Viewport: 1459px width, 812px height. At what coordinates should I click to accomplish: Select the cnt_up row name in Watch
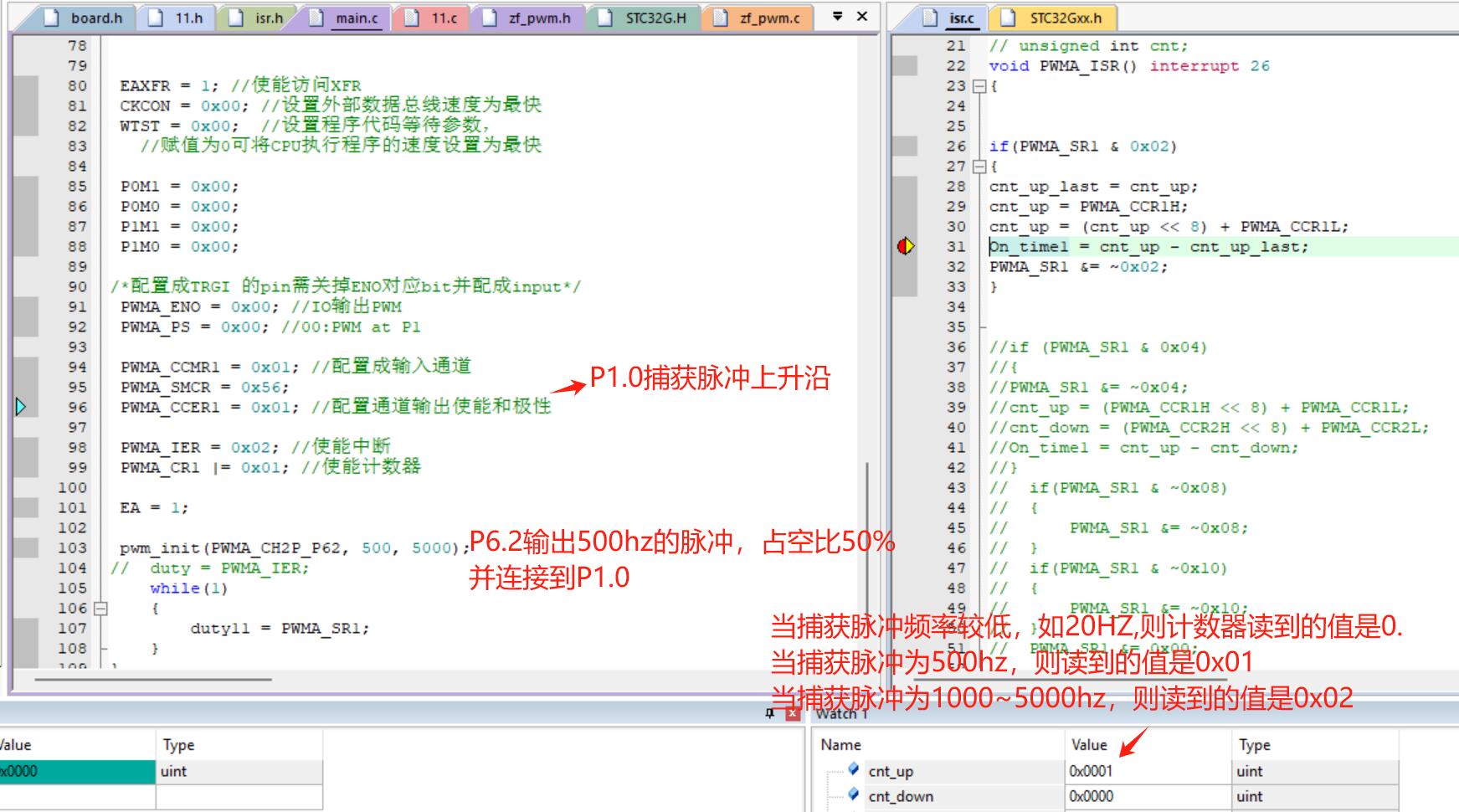tap(891, 771)
